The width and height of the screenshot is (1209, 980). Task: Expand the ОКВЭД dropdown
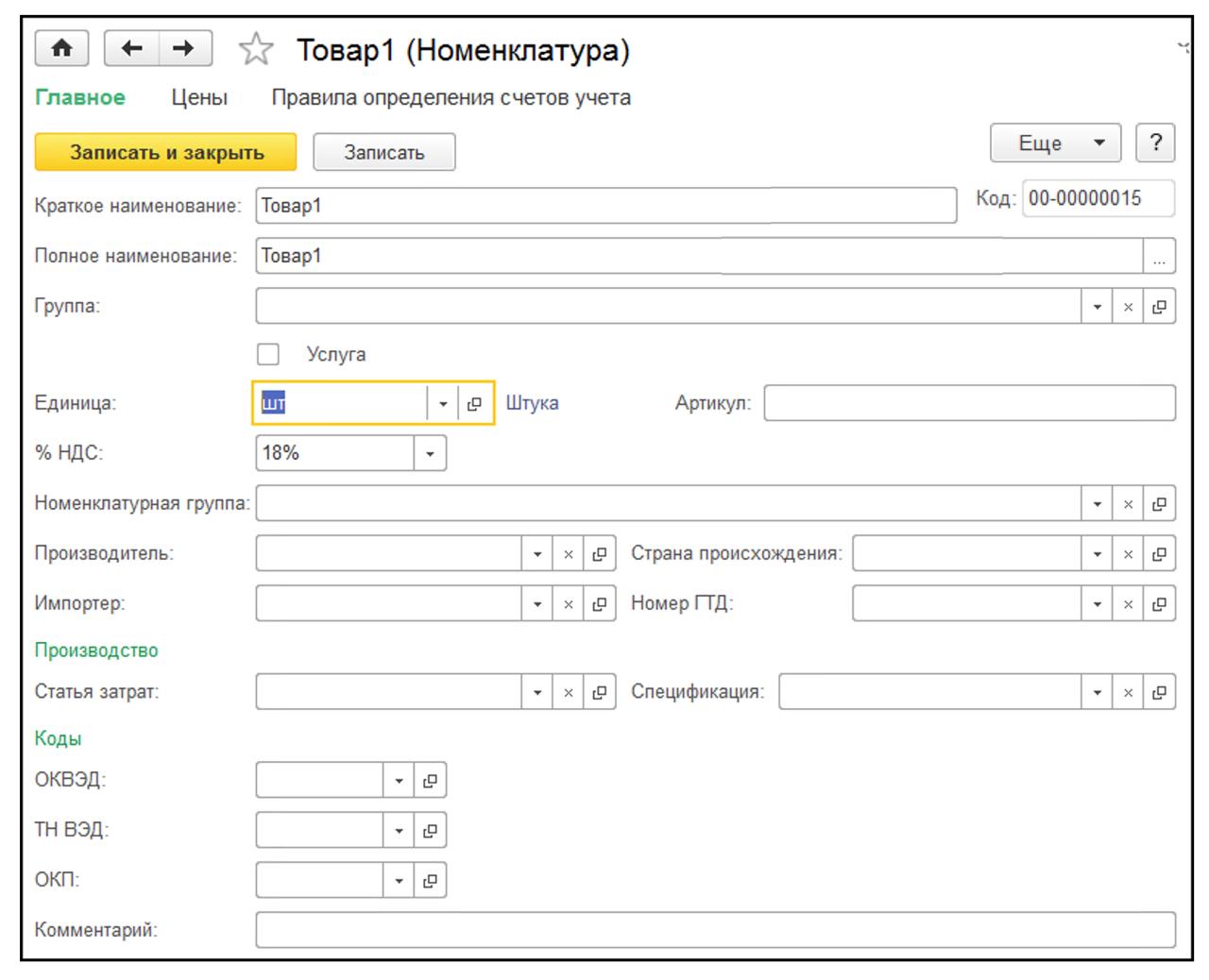point(399,781)
